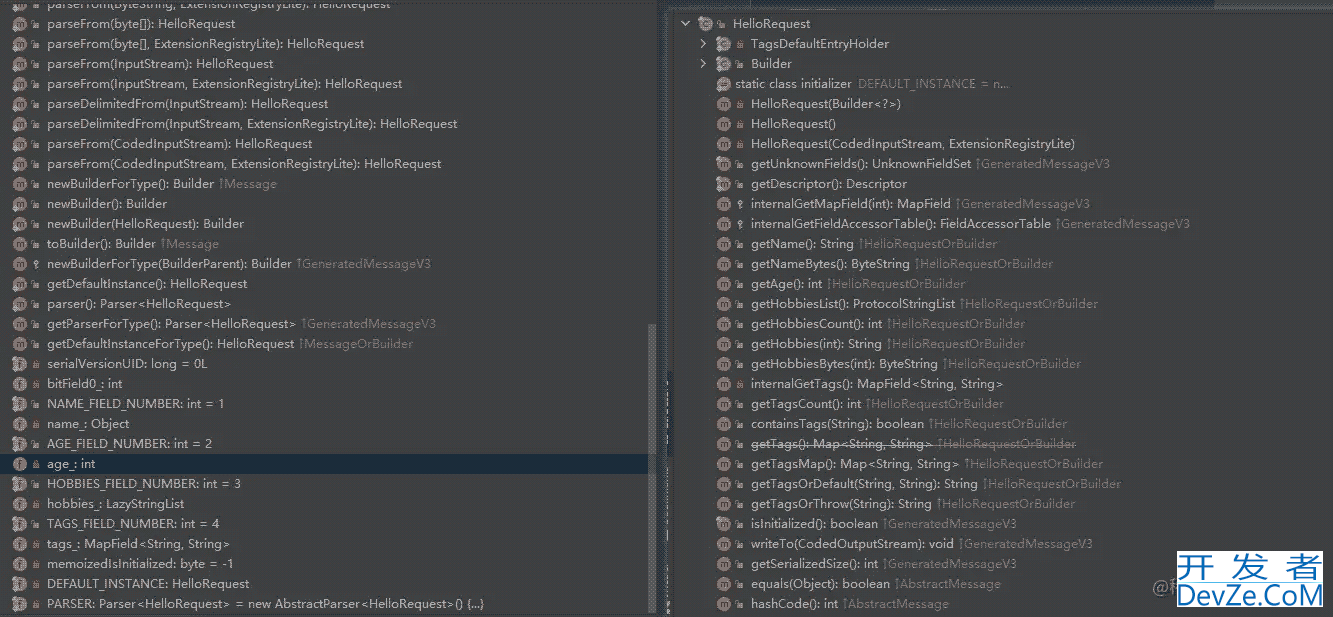Select memoizedIsInitialized: byte = -1
This screenshot has height=617, width=1333.
tap(140, 563)
